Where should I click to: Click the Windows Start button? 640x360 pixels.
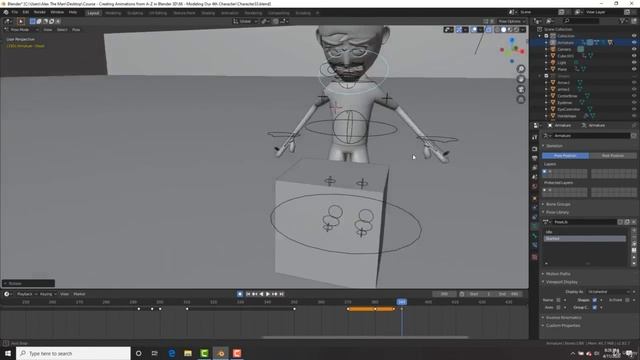pos(8,353)
